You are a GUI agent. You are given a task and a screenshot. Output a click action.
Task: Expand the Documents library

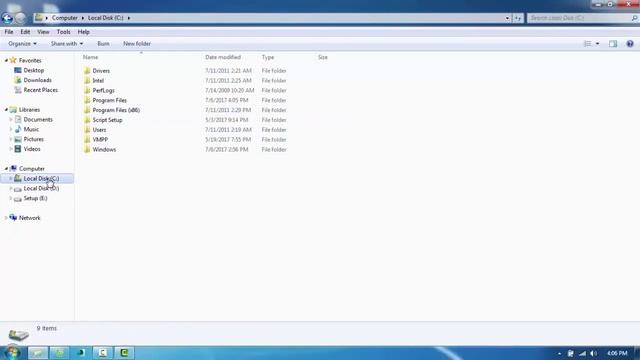tap(11, 120)
